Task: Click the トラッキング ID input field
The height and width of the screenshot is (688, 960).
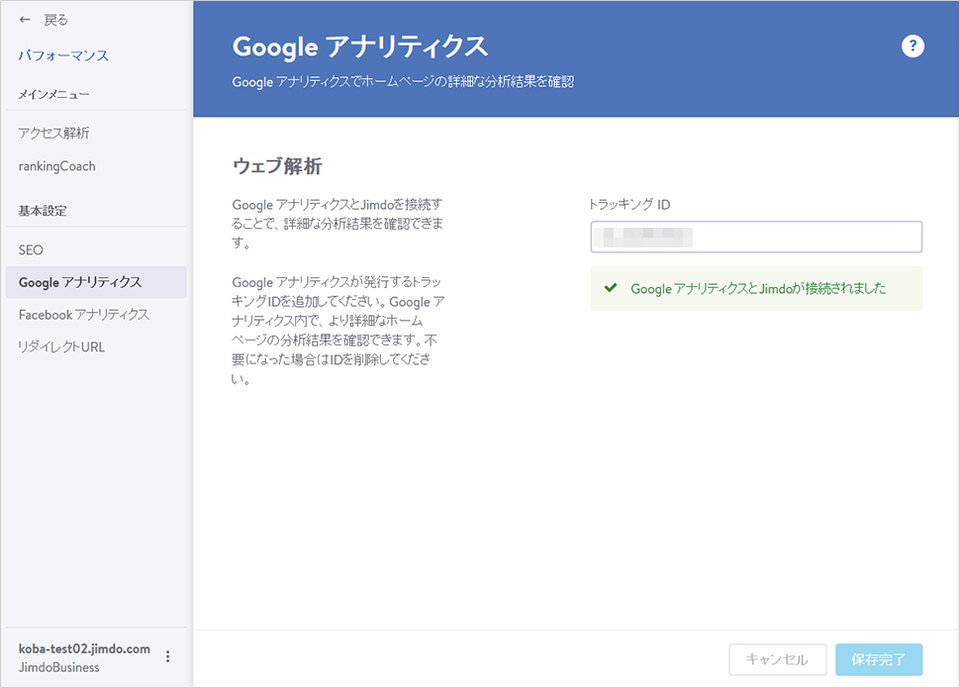Action: tap(756, 237)
